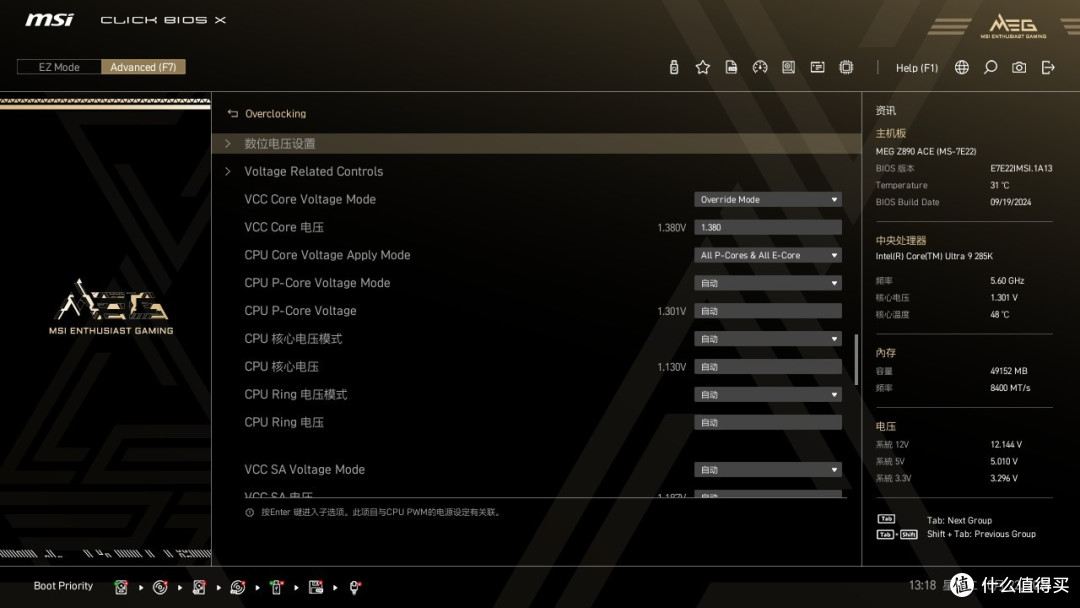This screenshot has height=608, width=1080.
Task: Click the CPU chip toolbar icon
Action: (846, 67)
